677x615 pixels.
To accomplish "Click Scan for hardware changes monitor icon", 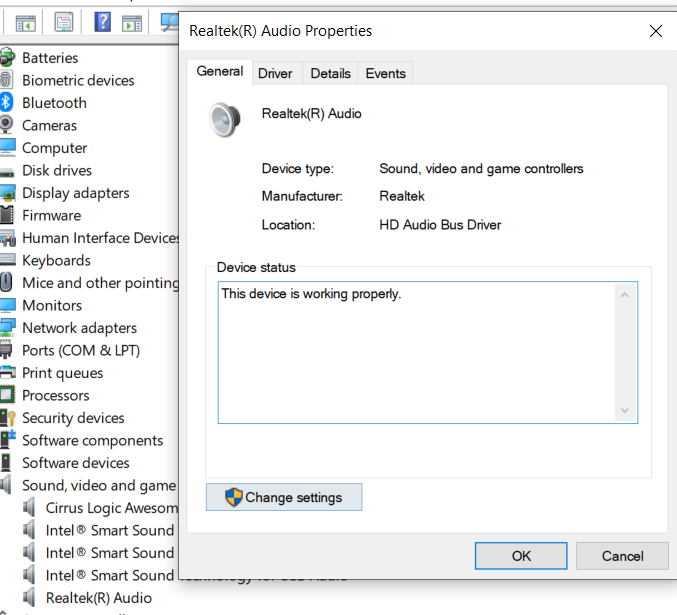I will click(x=169, y=22).
